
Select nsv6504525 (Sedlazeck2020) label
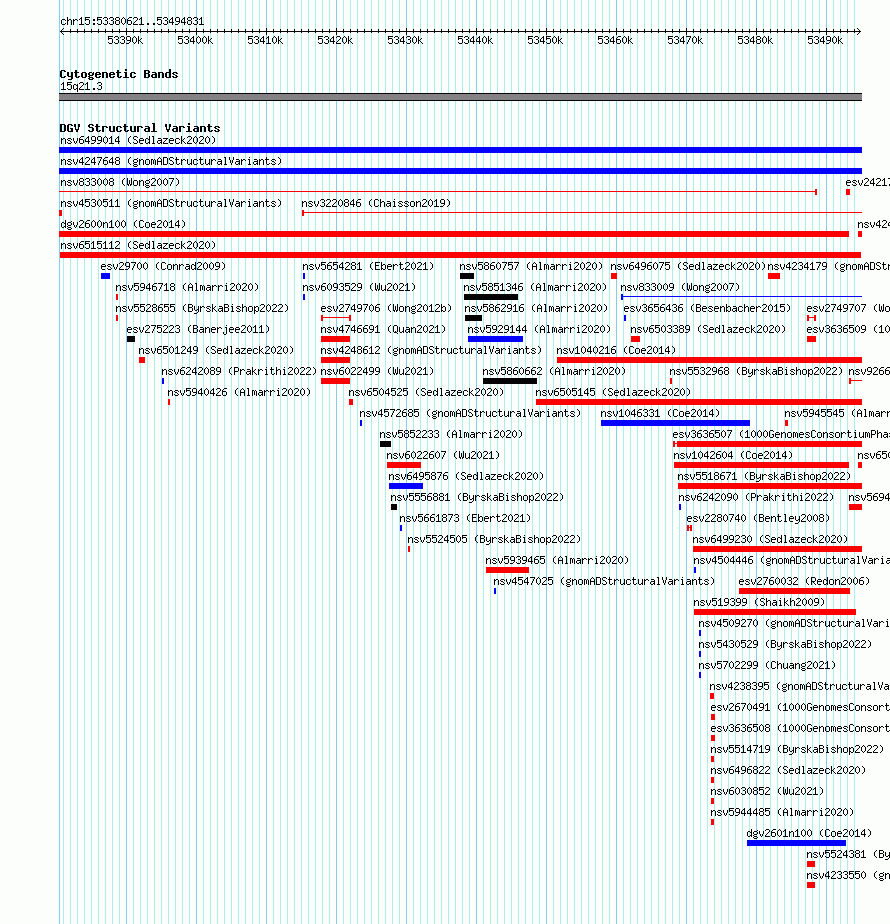click(x=426, y=392)
